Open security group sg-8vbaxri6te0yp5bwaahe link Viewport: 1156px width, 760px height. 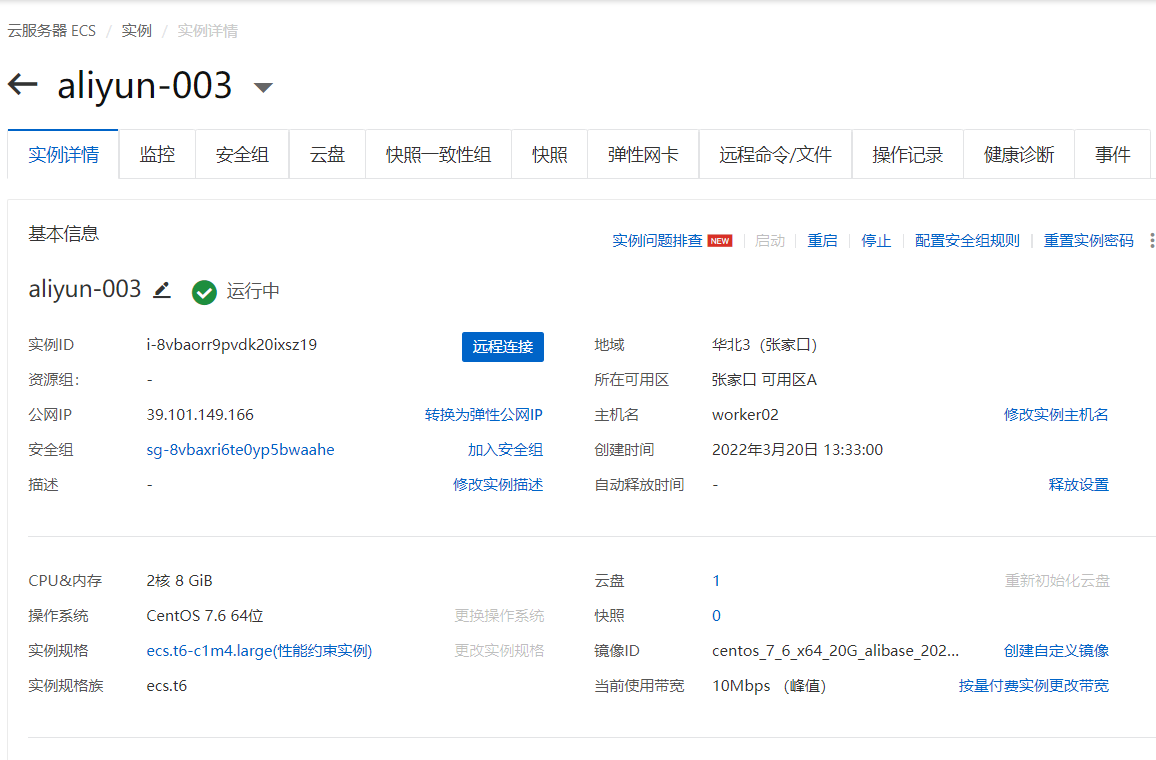click(240, 450)
